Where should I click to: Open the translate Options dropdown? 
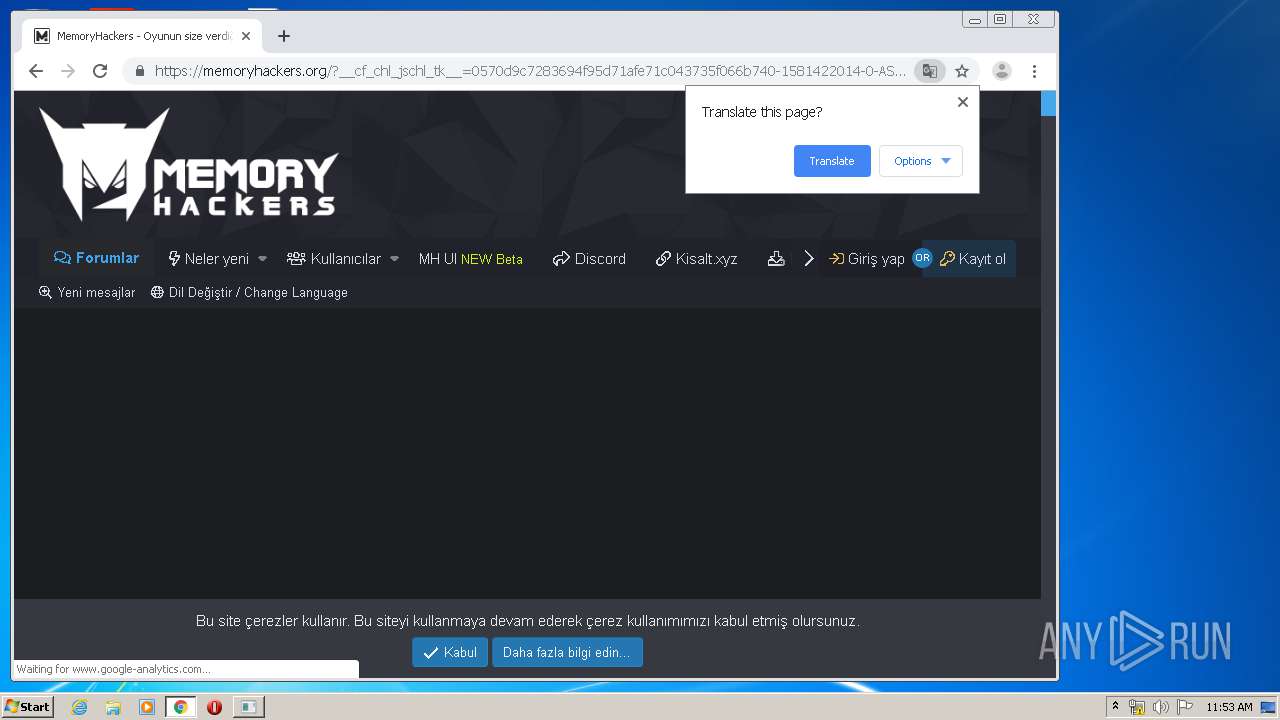point(921,161)
